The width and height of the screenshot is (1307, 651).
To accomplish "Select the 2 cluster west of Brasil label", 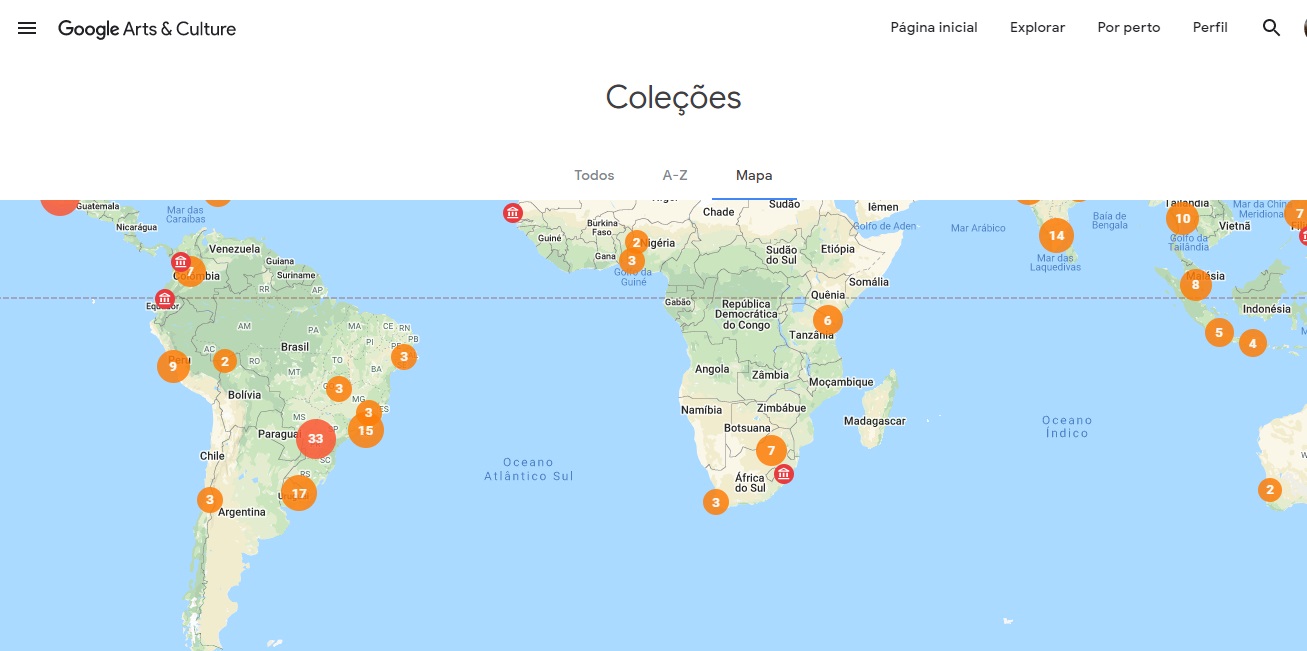I will [x=225, y=361].
